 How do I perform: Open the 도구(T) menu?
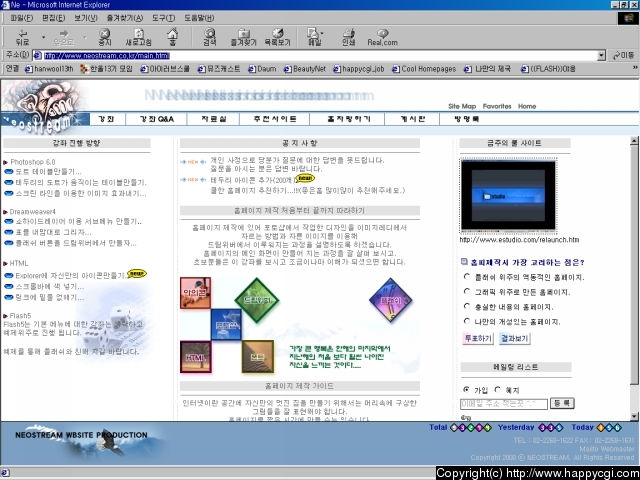(164, 18)
